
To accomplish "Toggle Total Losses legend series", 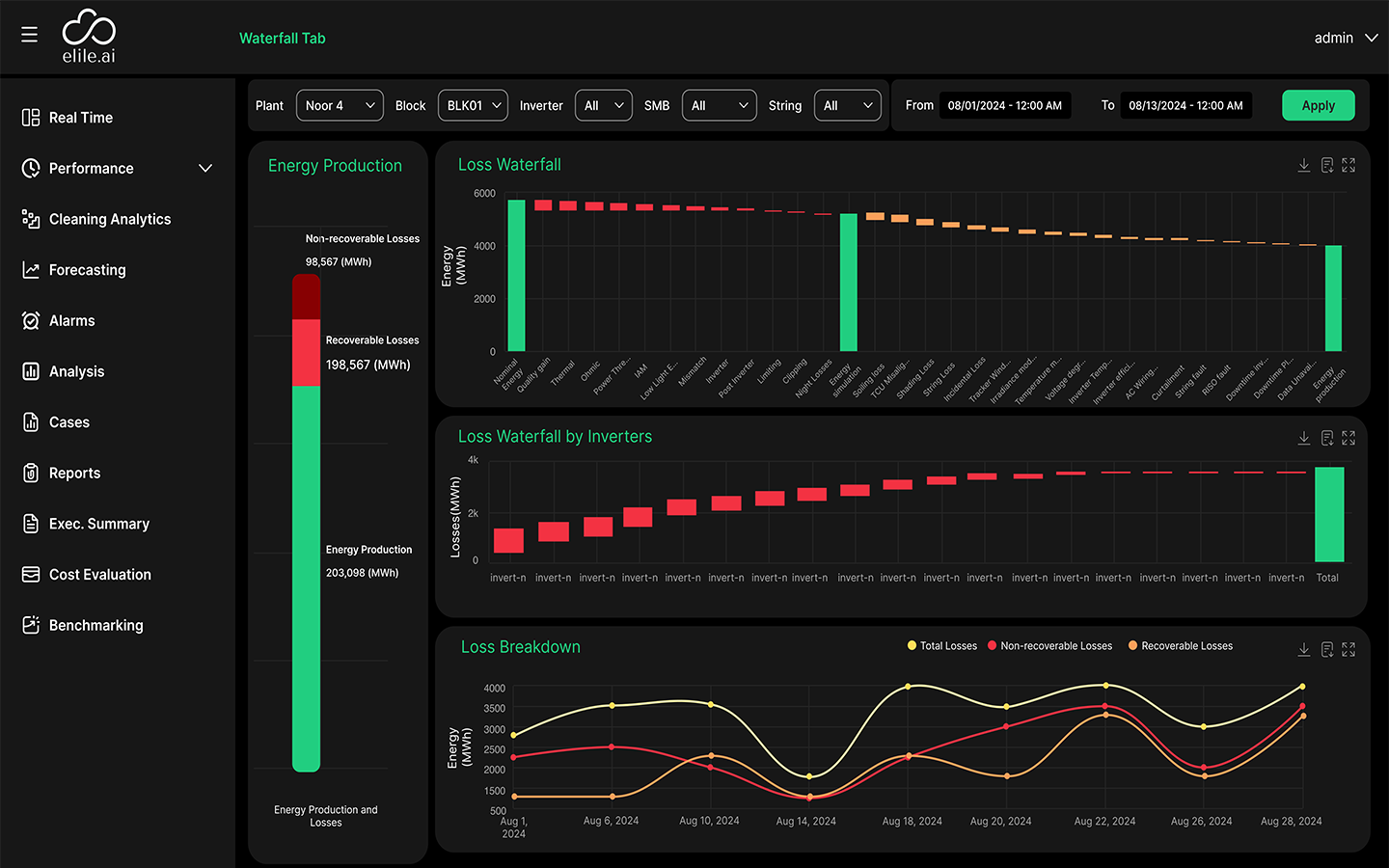I will [x=942, y=646].
